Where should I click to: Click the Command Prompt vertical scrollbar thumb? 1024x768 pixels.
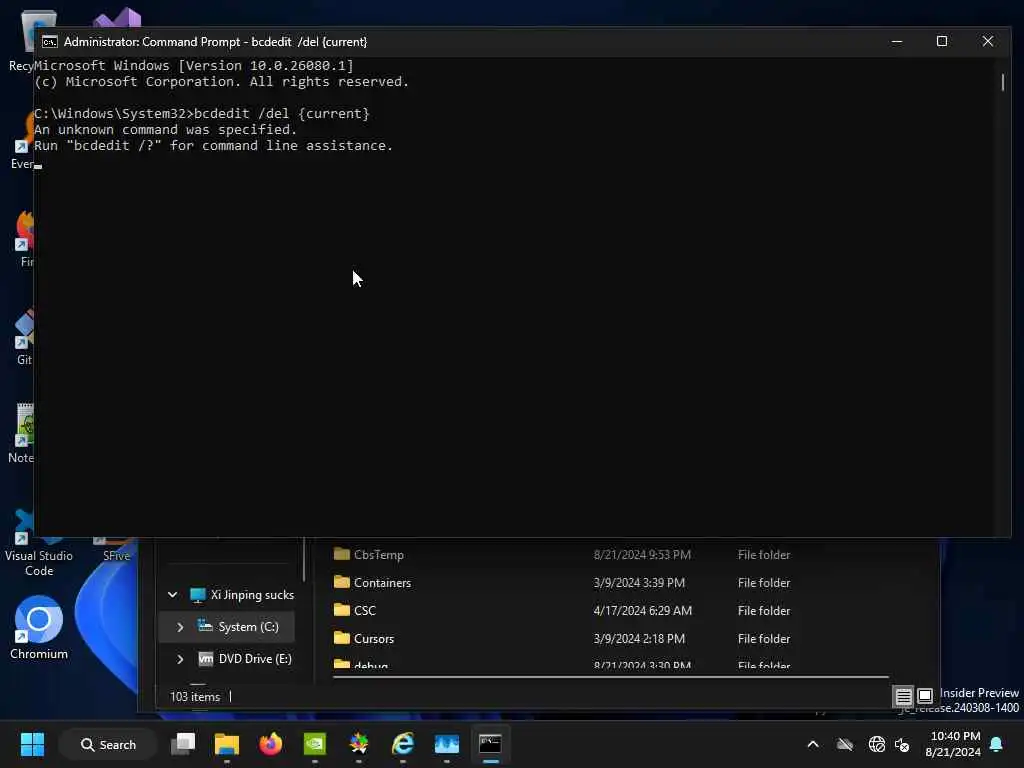click(x=1003, y=82)
